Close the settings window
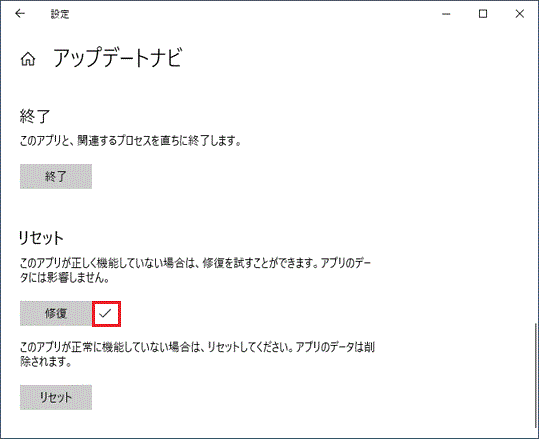The image size is (539, 439). tap(520, 14)
